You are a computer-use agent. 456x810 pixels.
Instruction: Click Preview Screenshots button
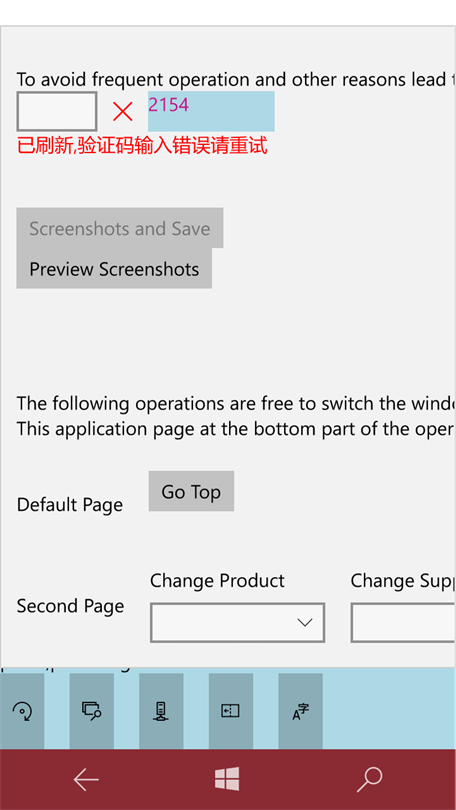pyautogui.click(x=114, y=269)
